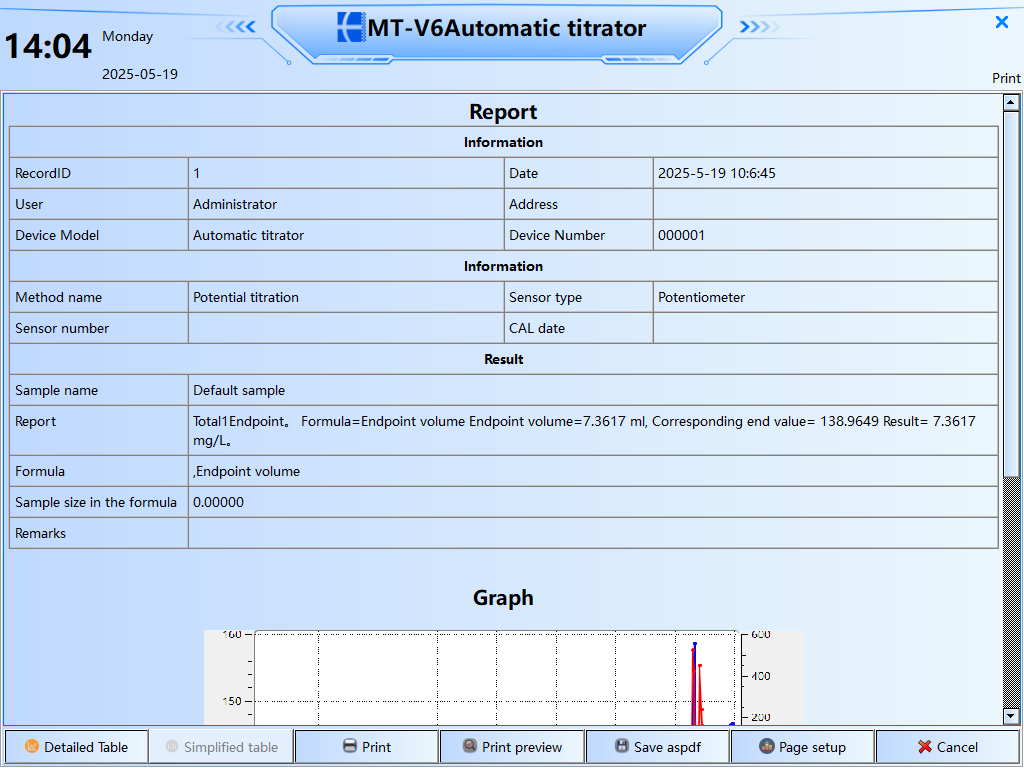Click the Detailed Table orange icon
Viewport: 1024px width, 768px height.
click(32, 747)
